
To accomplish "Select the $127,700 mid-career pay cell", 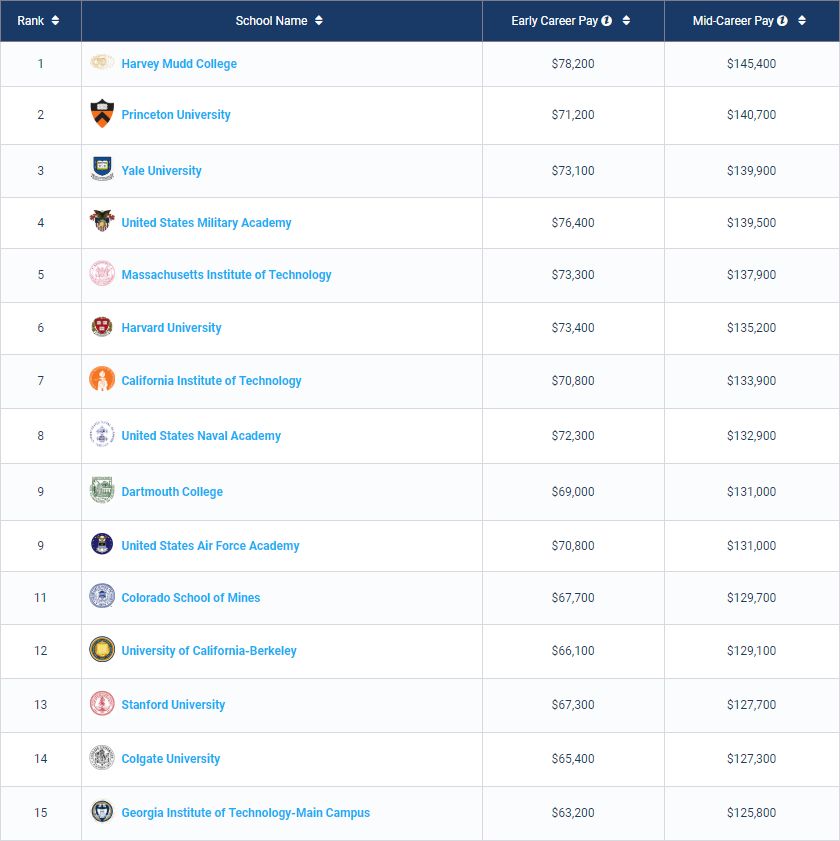I will click(x=751, y=705).
